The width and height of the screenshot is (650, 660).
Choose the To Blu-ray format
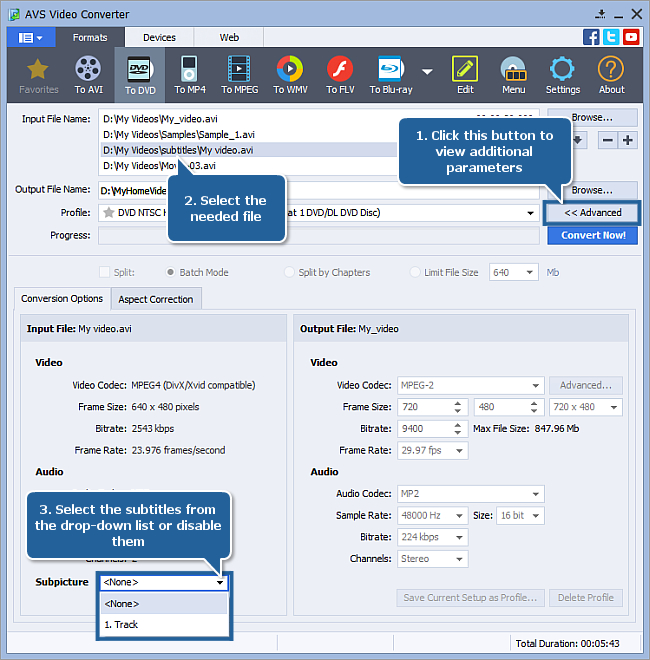coord(391,76)
